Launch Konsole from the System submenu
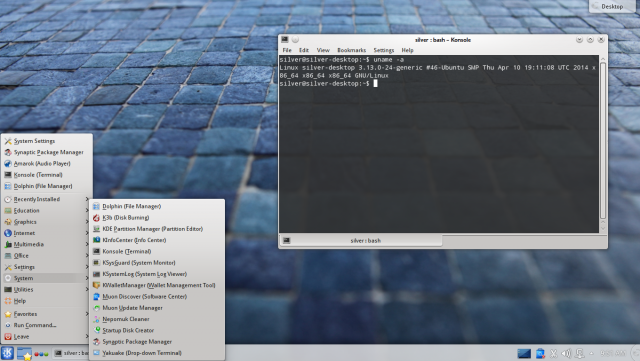The width and height of the screenshot is (640, 361). coord(157,252)
